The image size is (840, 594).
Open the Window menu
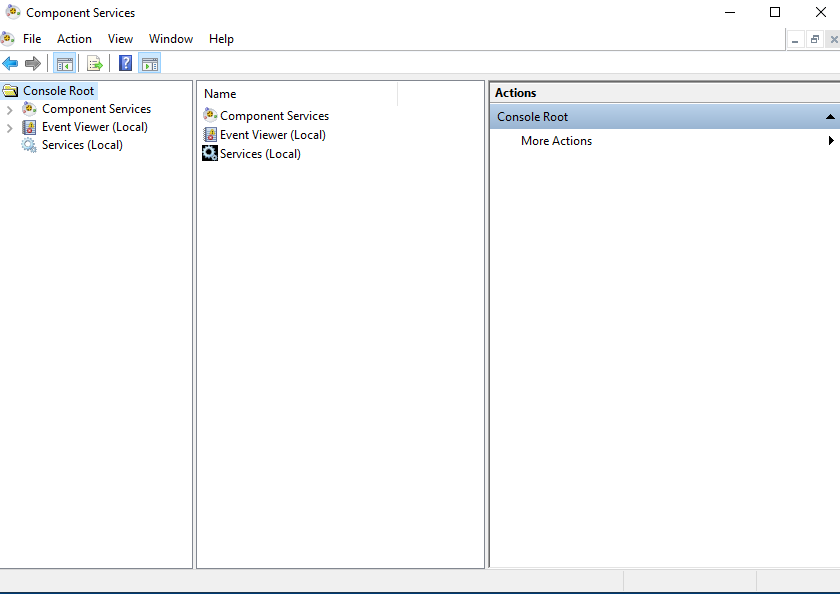tap(171, 39)
